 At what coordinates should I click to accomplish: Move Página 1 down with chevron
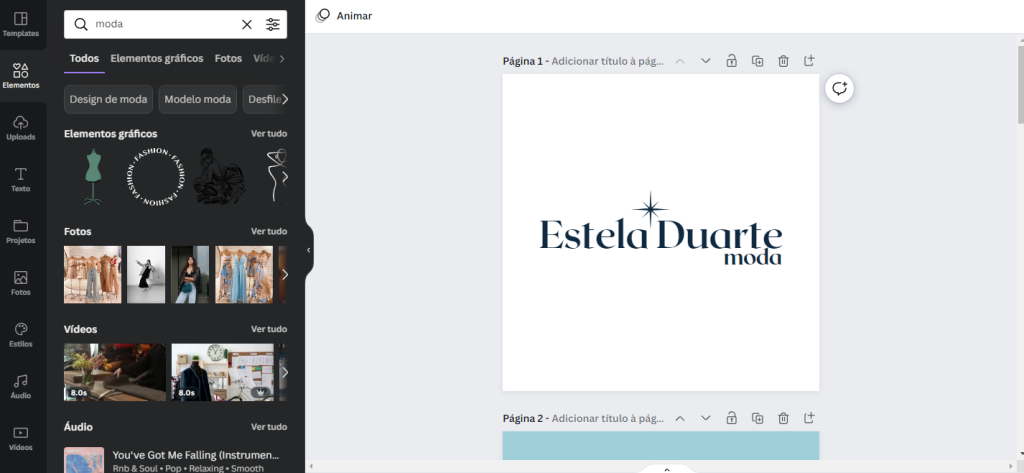pyautogui.click(x=706, y=61)
